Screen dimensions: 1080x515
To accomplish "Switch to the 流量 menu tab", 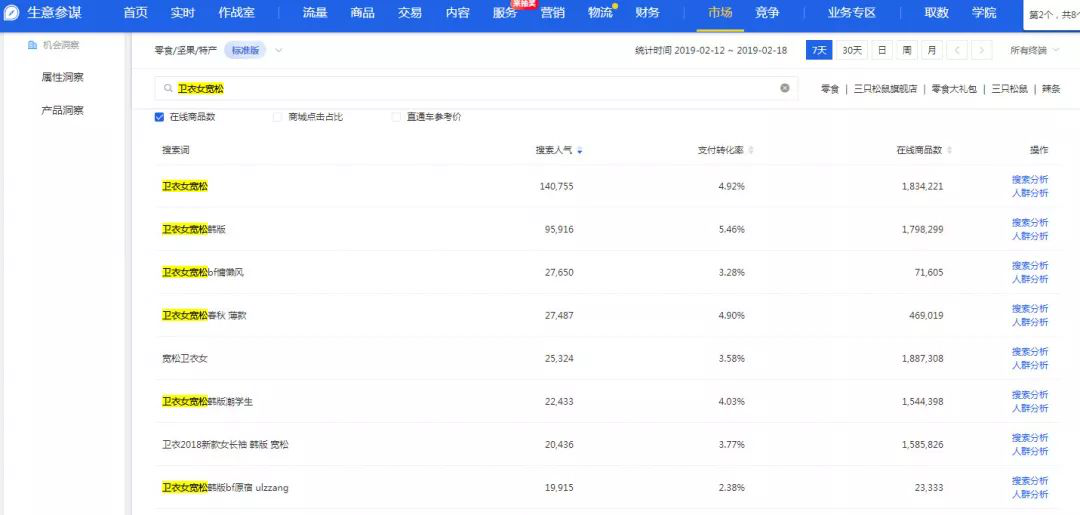I will (315, 12).
